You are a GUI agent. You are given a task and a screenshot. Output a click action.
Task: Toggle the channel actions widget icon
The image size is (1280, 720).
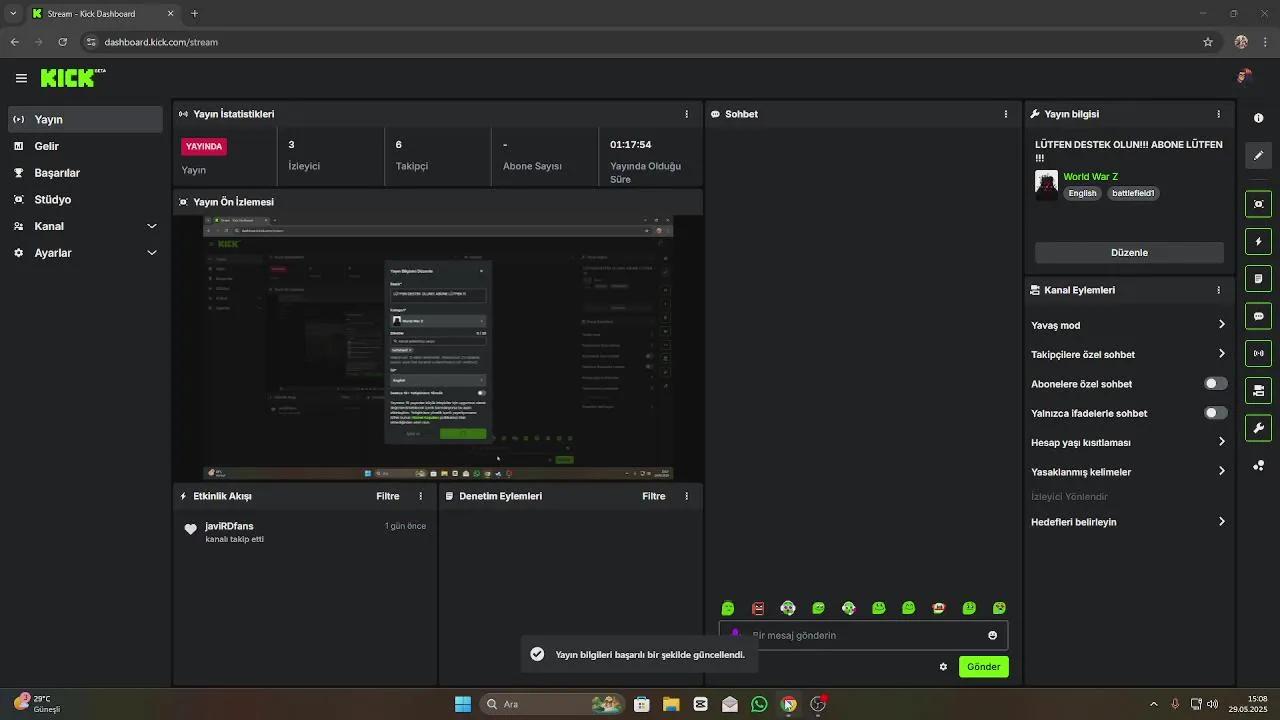(1258, 390)
